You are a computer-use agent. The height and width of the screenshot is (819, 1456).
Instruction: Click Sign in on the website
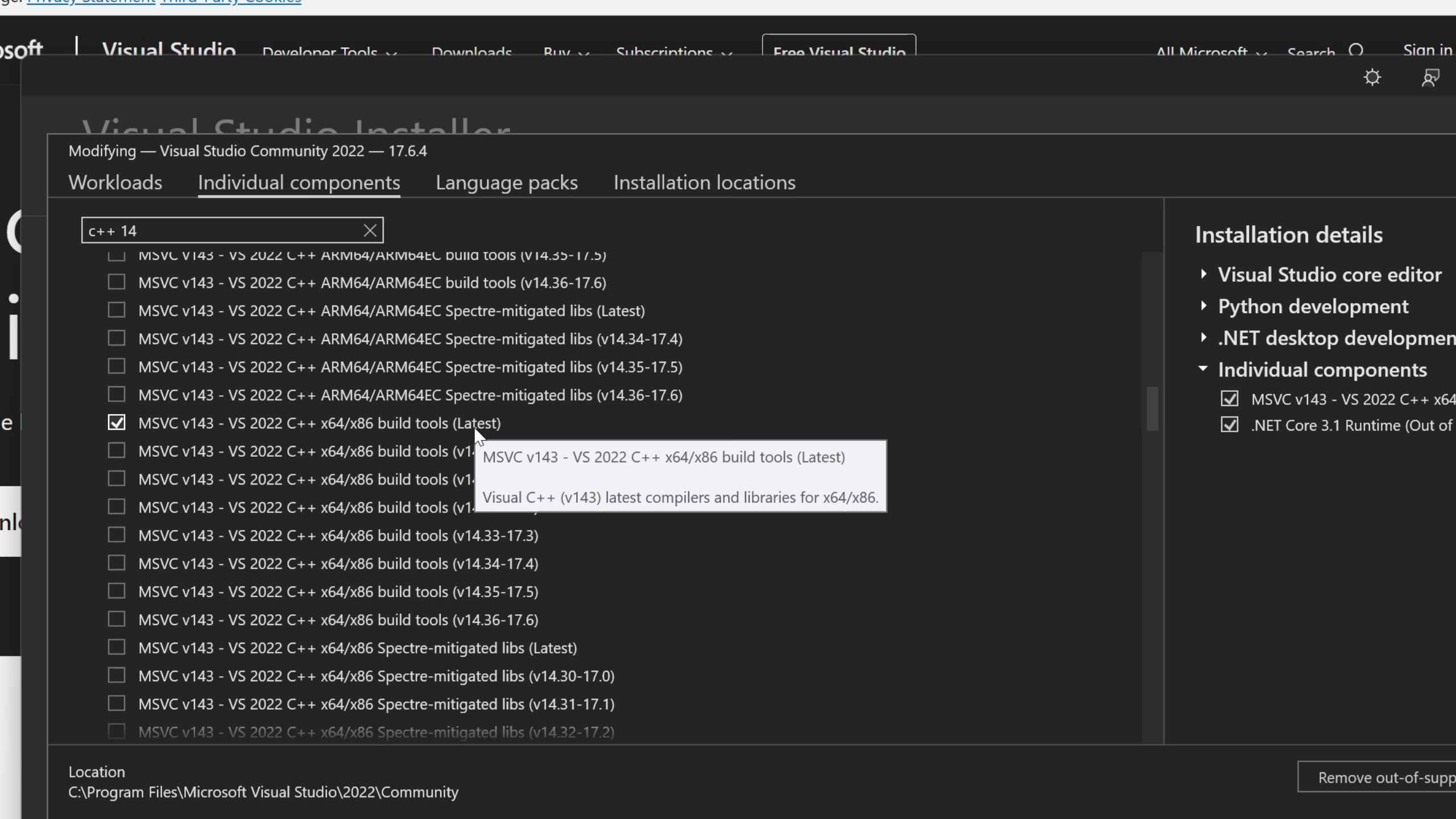click(x=1428, y=50)
